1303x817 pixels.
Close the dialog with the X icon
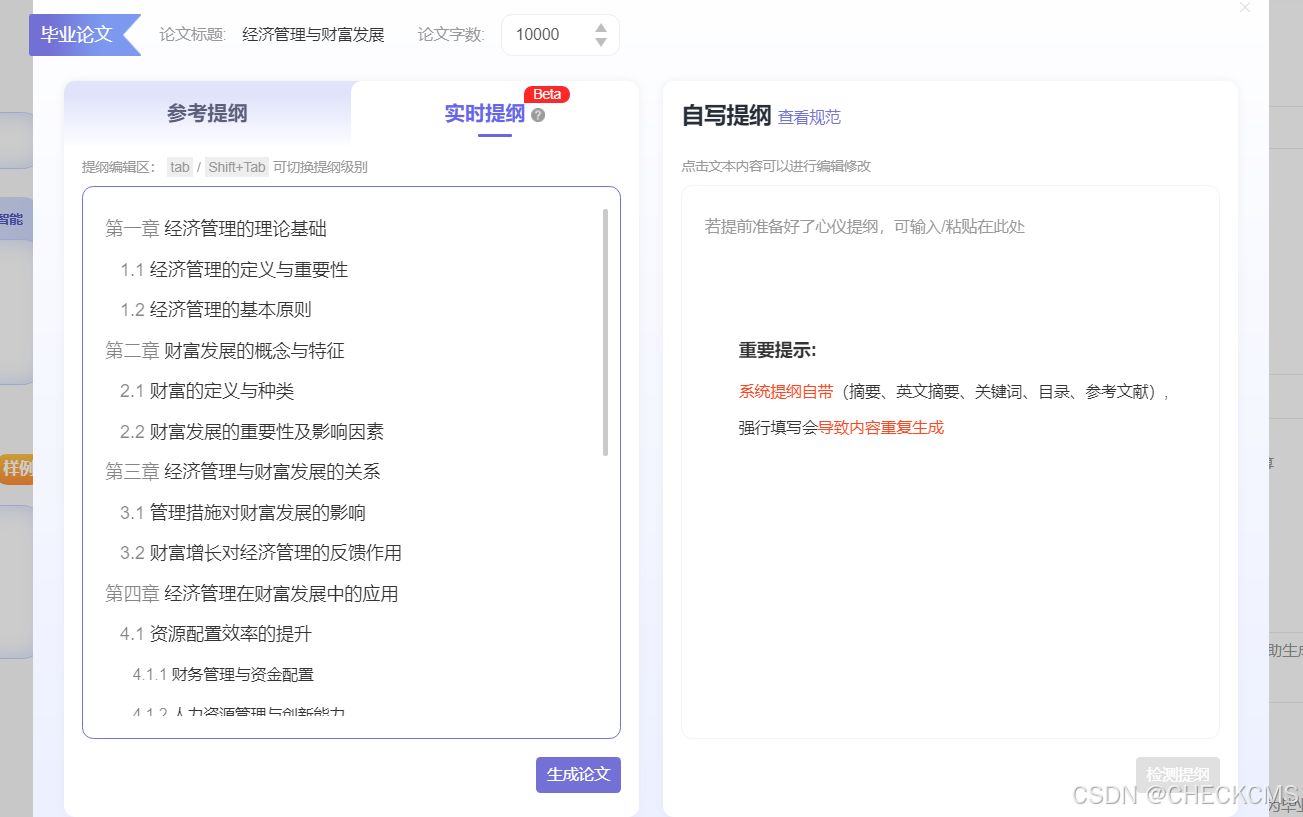coord(1245,8)
